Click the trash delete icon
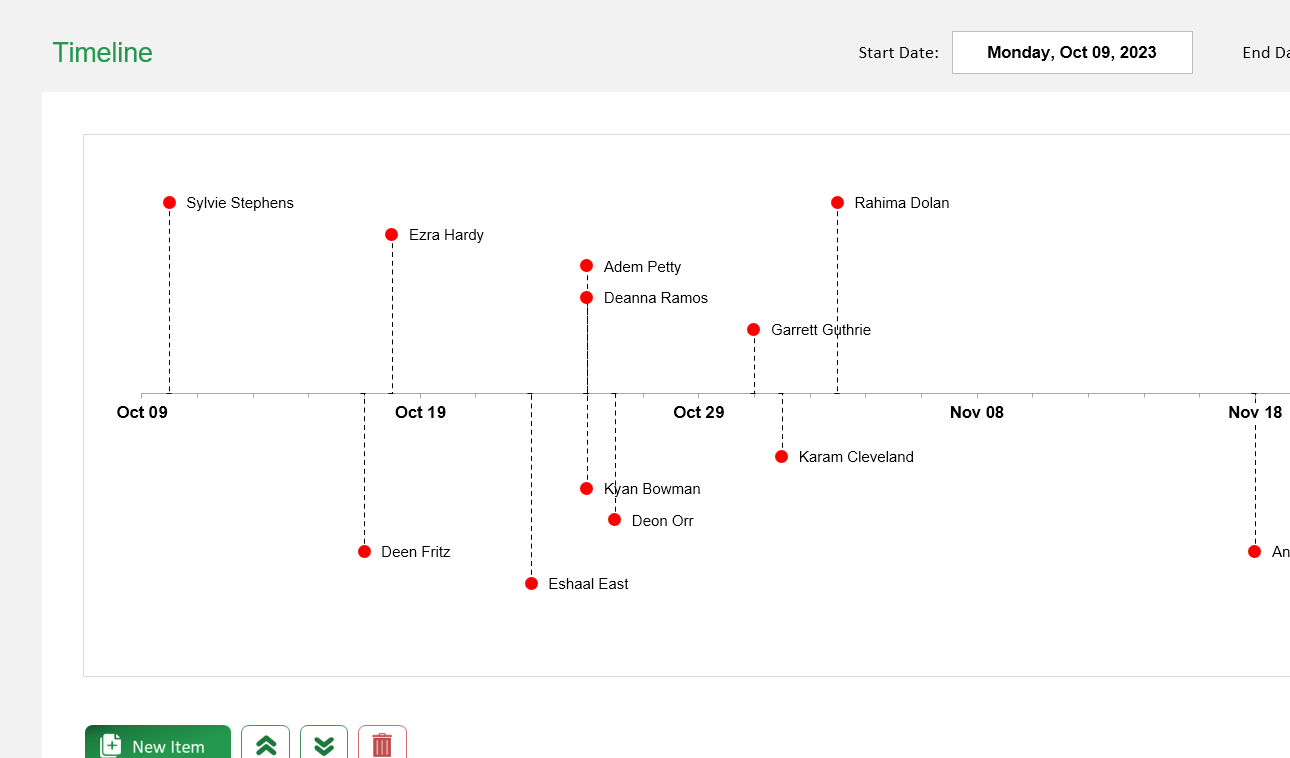 point(382,745)
